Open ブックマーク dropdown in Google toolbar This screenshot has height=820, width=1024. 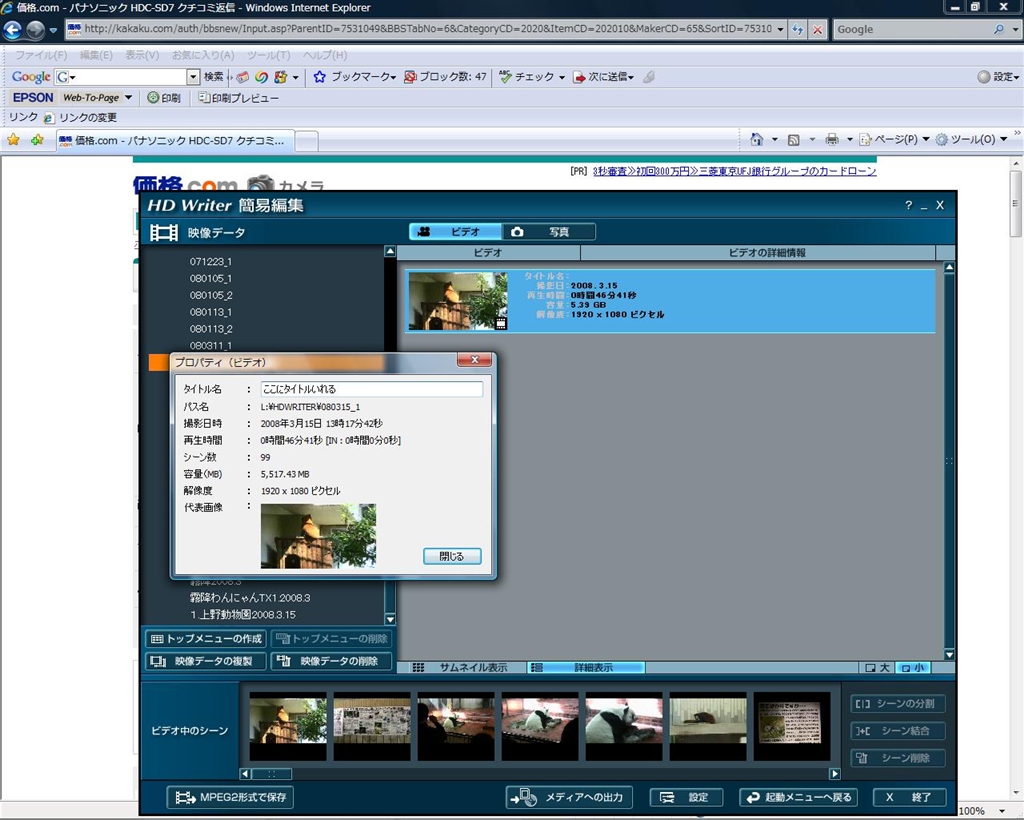[355, 76]
